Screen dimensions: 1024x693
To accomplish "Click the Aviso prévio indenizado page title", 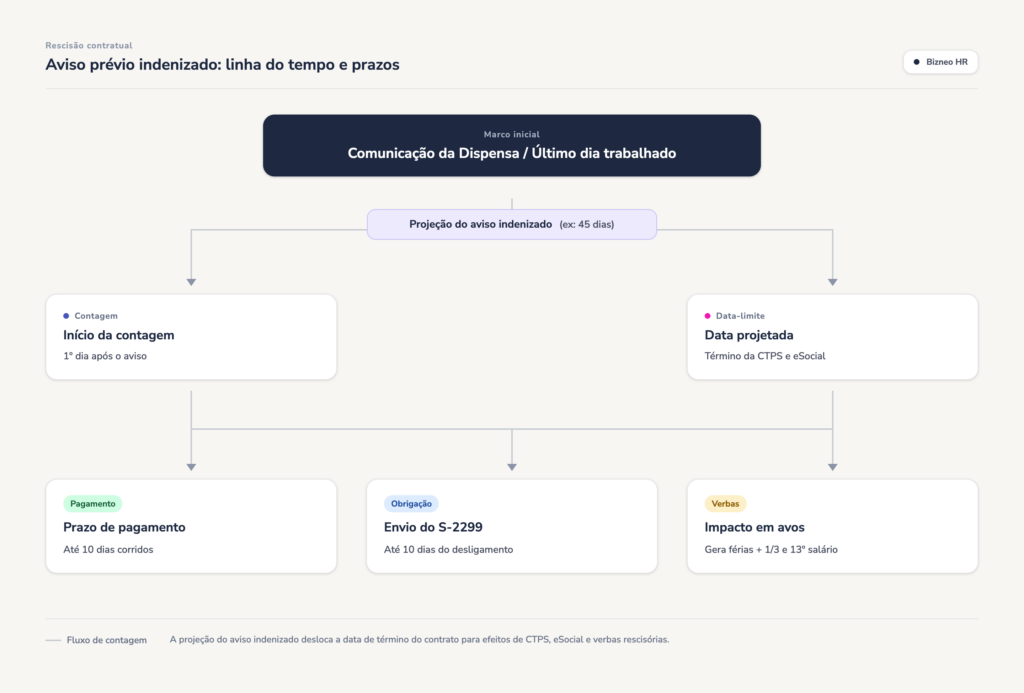I will [x=222, y=65].
